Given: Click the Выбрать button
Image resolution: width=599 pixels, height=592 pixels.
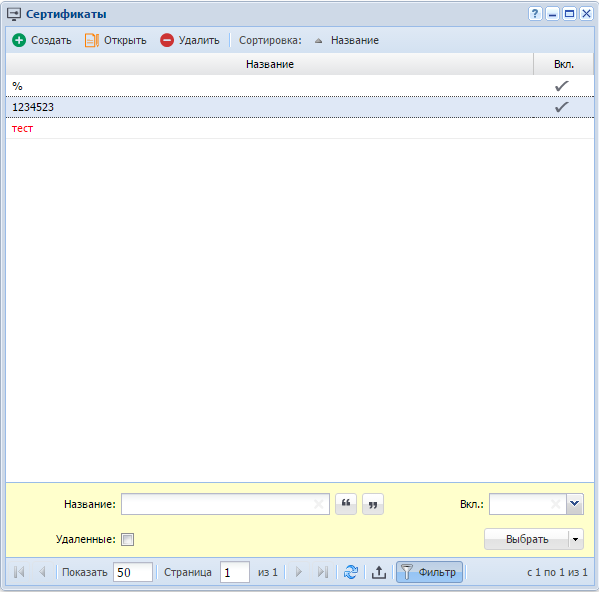Looking at the screenshot, I should (x=527, y=539).
